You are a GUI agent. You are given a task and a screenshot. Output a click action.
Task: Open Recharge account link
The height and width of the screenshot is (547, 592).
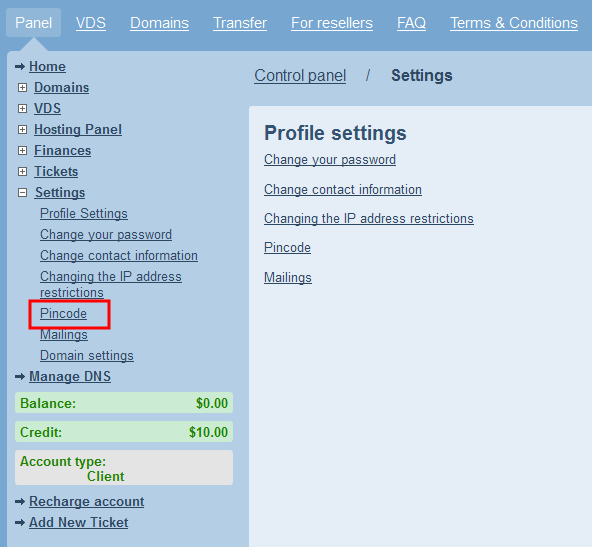click(x=87, y=501)
